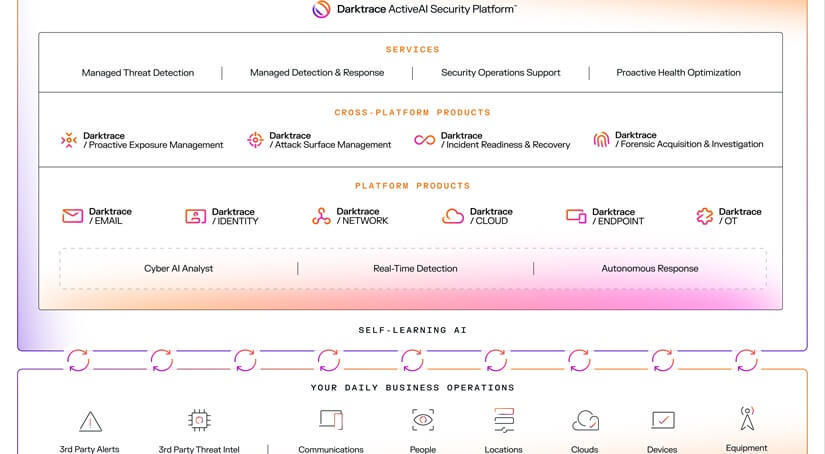825x454 pixels.
Task: Select Managed Threat Detection service
Action: pos(138,73)
